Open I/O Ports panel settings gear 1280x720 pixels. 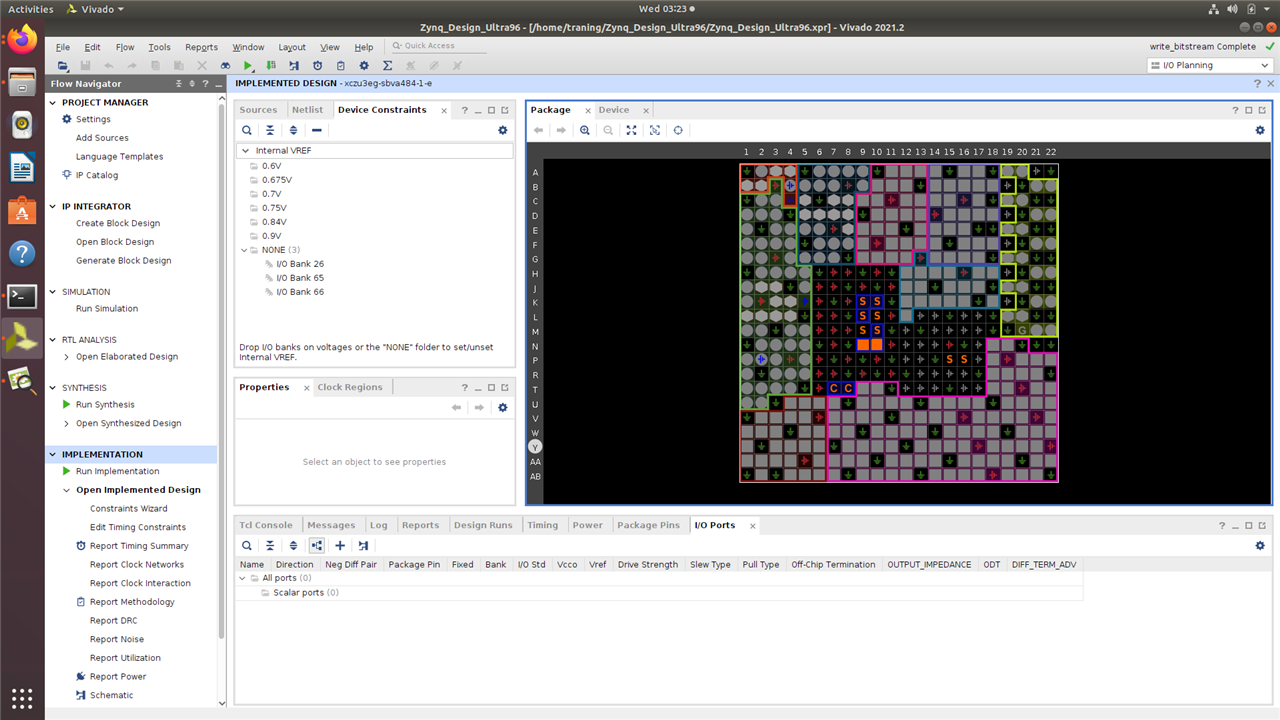pos(1260,545)
